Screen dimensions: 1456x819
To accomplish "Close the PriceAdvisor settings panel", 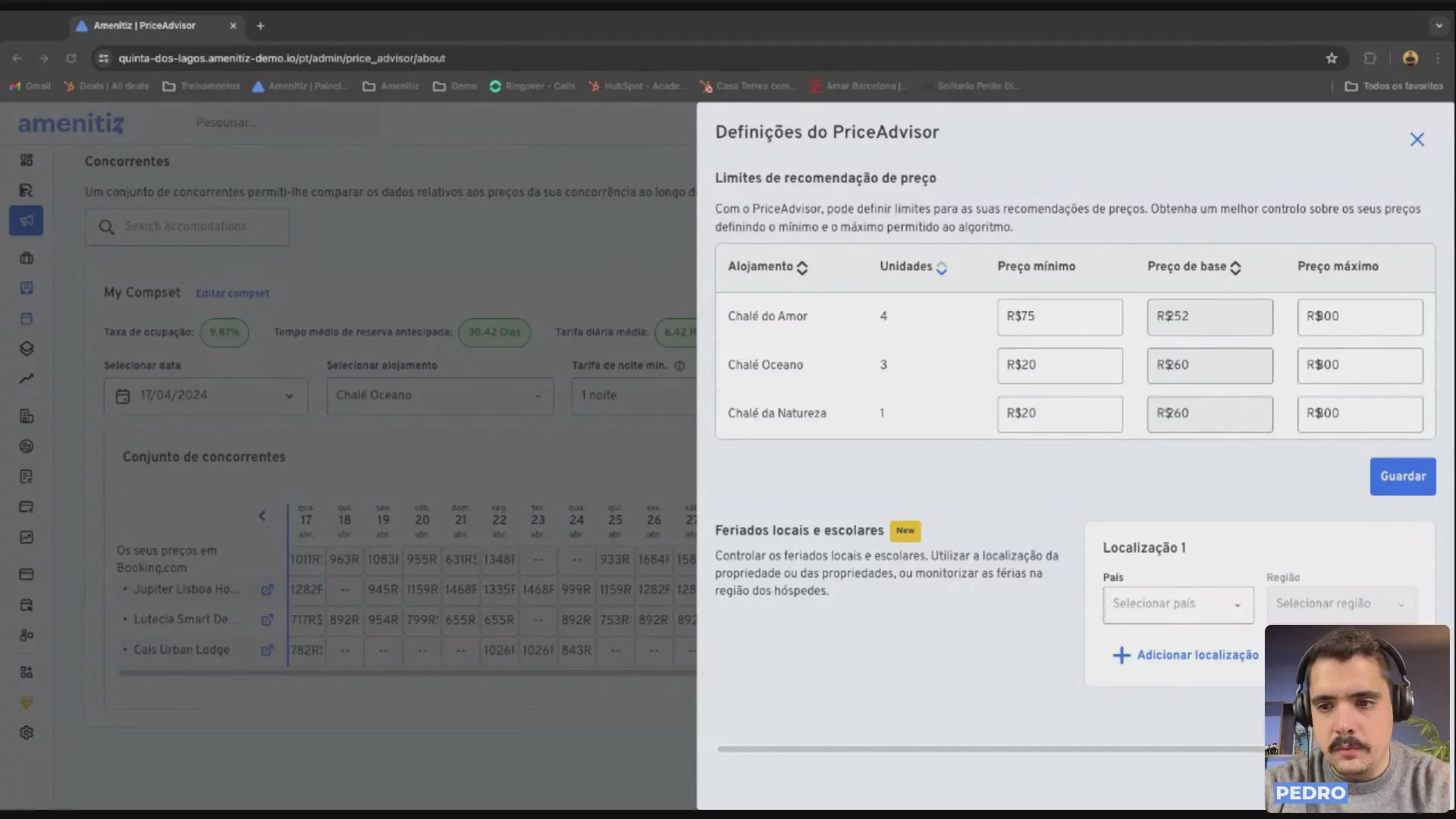I will tap(1417, 140).
